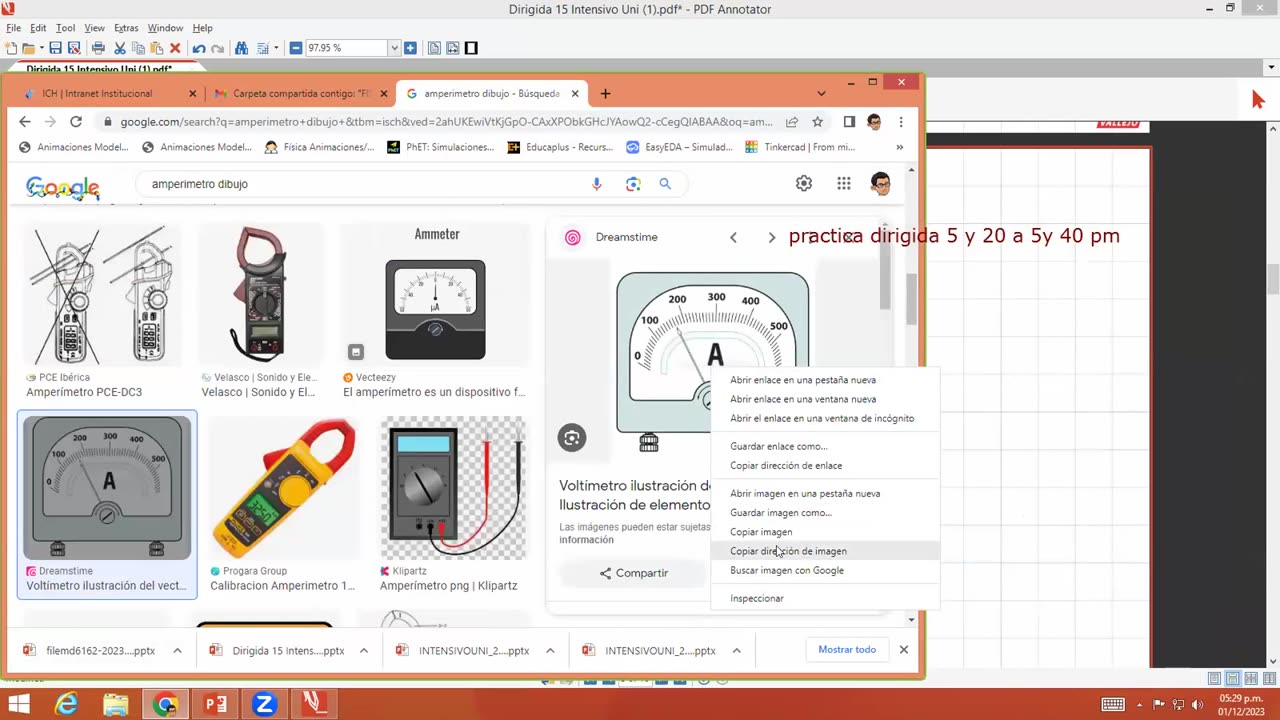This screenshot has height=720, width=1280.
Task: Click the share page icon in address bar
Action: 792,122
